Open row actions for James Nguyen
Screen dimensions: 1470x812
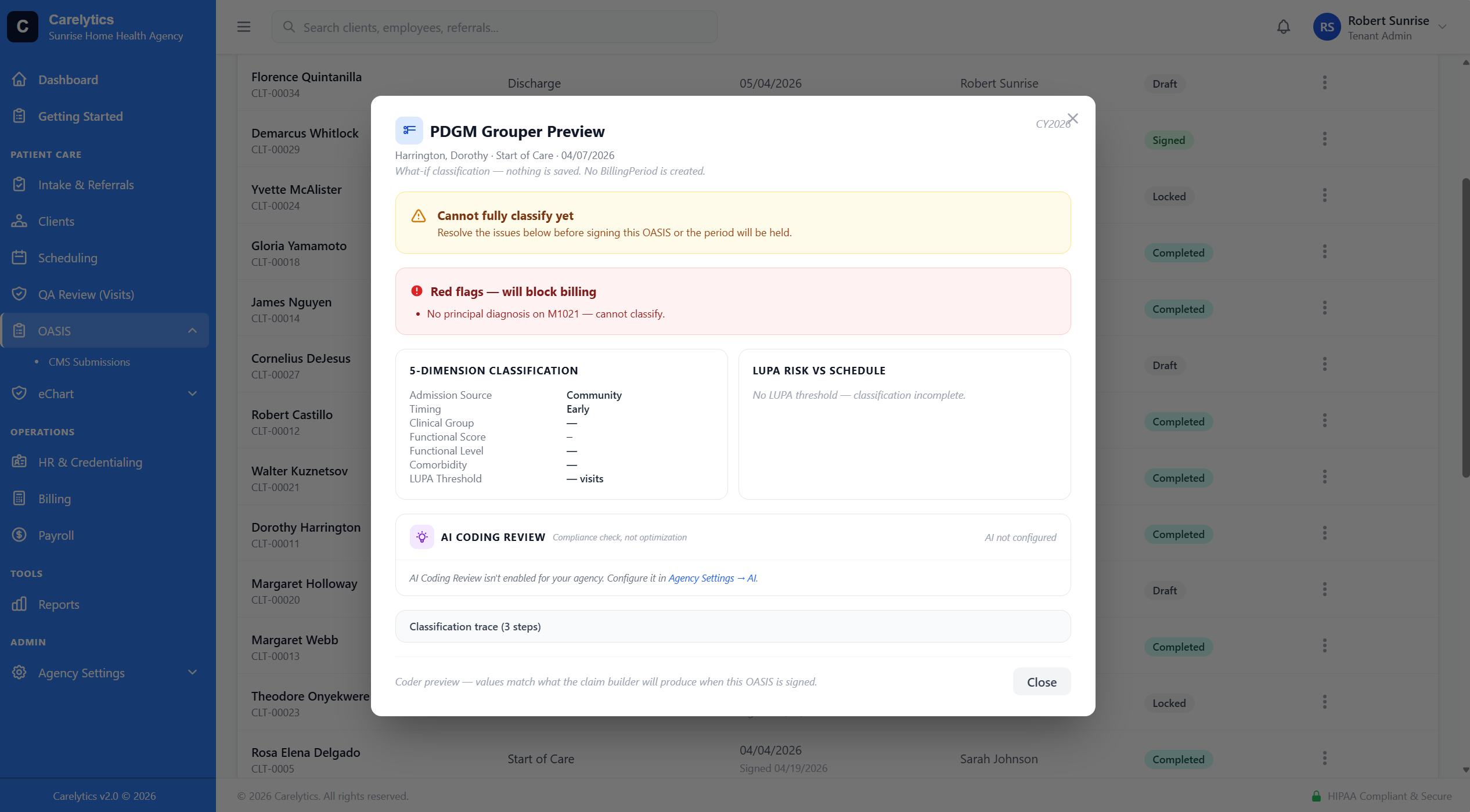click(x=1325, y=308)
